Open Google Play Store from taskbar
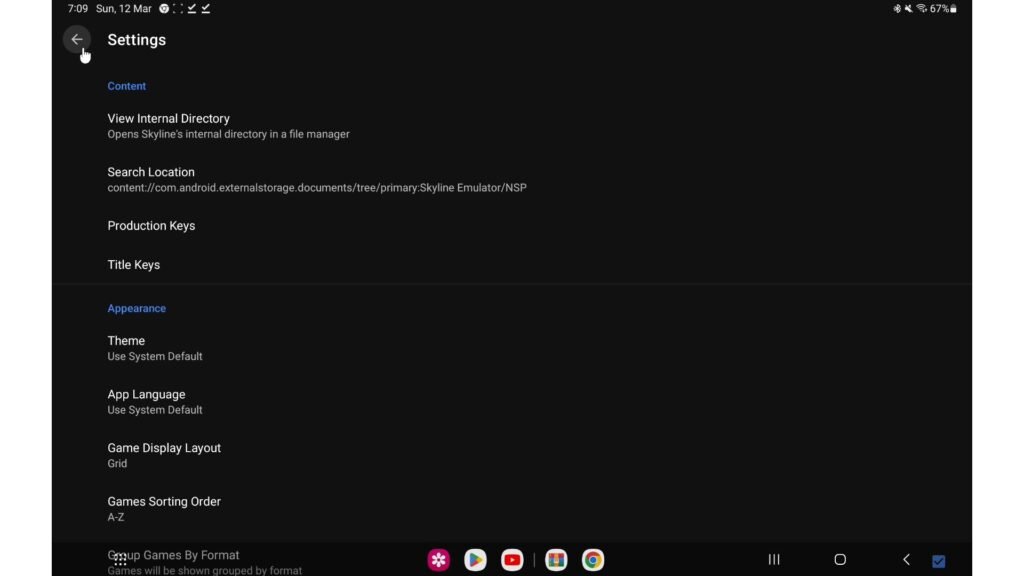Screen dimensions: 1024x576 (475, 560)
